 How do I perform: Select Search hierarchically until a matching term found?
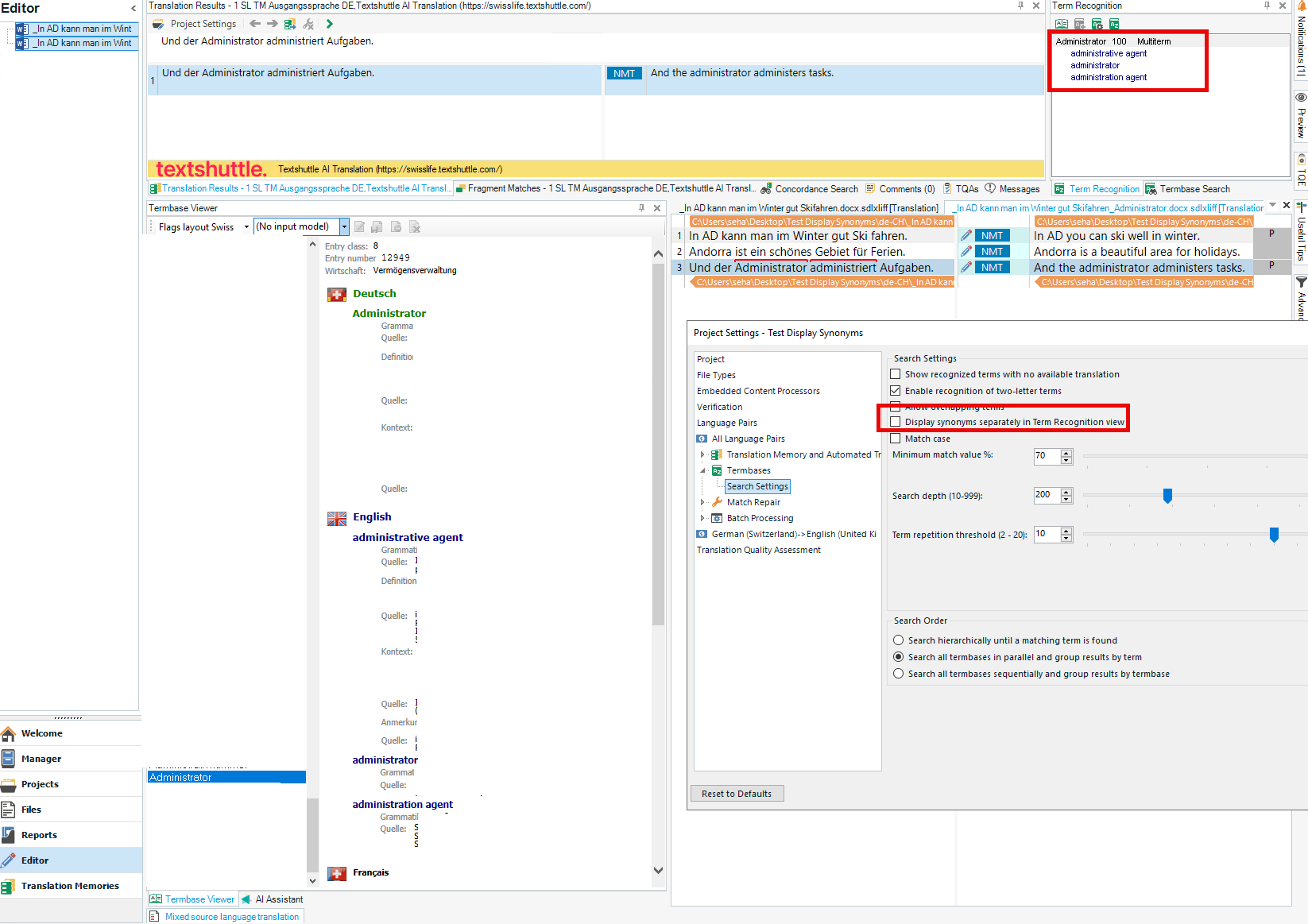pos(899,640)
